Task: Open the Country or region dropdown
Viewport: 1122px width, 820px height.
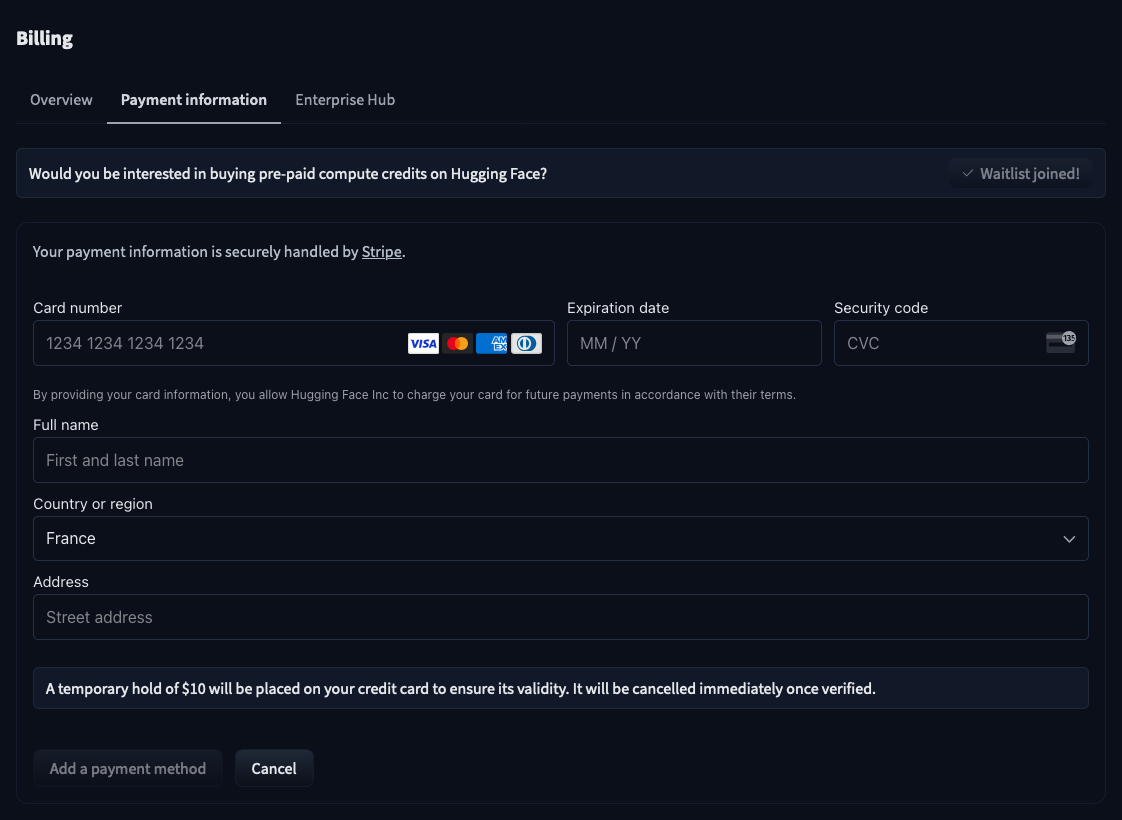Action: [560, 538]
